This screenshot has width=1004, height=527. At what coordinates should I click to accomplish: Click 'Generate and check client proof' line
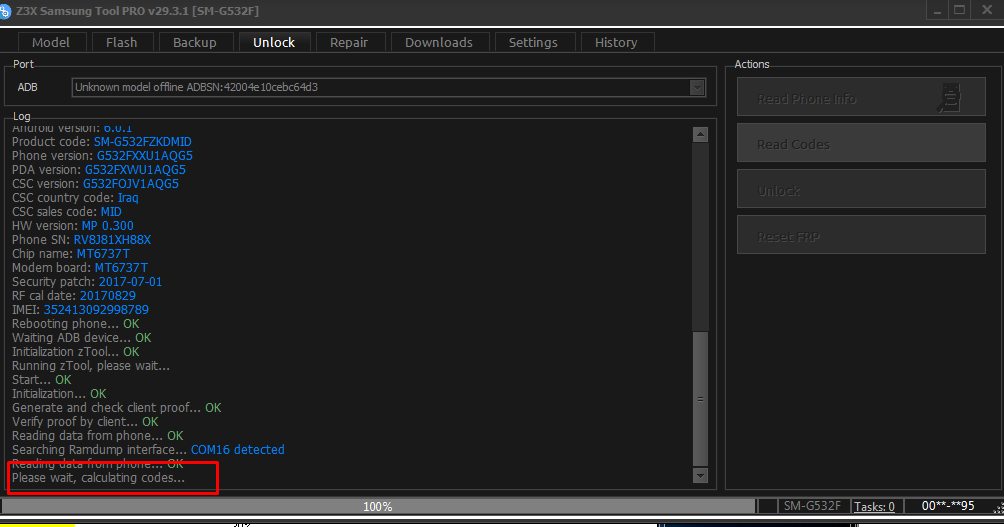(x=117, y=408)
